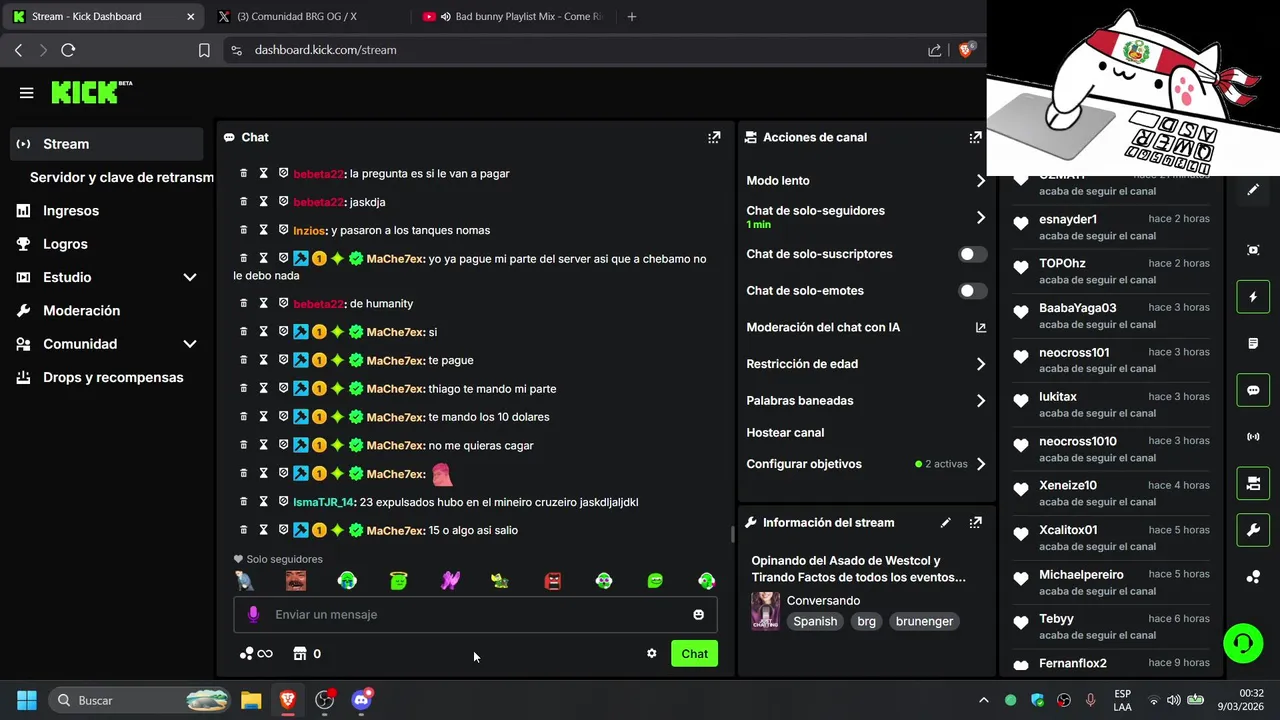
Task: Click the channel points infinity icon
Action: click(256, 653)
